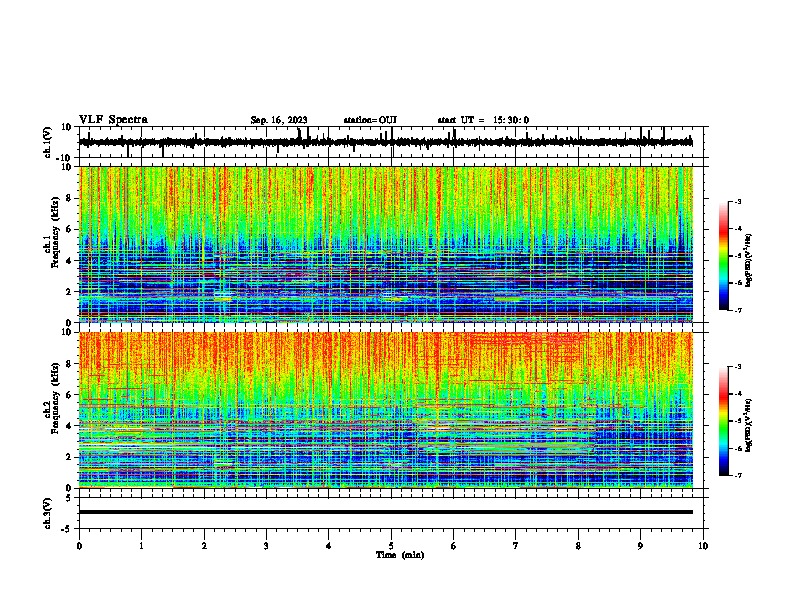This screenshot has width=792, height=612.
Task: Click the ch.3 flat black trace line
Action: (x=386, y=512)
